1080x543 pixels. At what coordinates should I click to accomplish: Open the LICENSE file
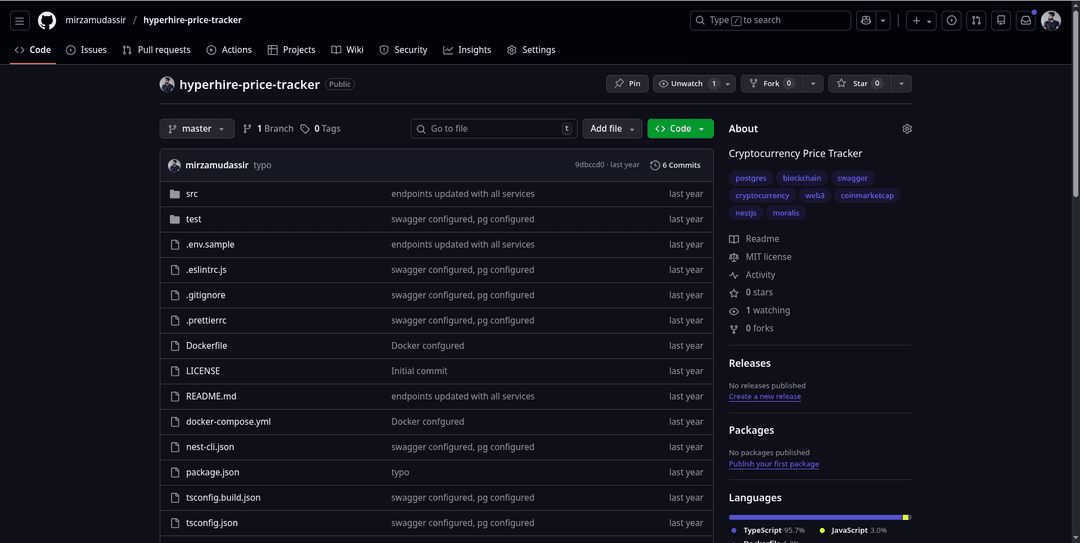click(203, 371)
